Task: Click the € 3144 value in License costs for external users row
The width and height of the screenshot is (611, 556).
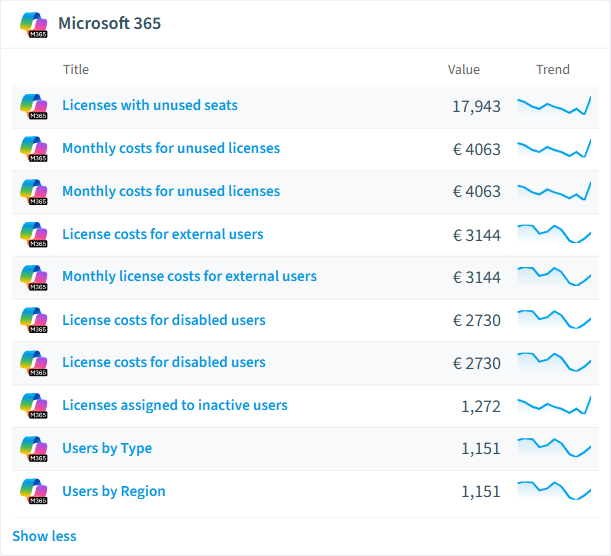Action: click(x=477, y=235)
